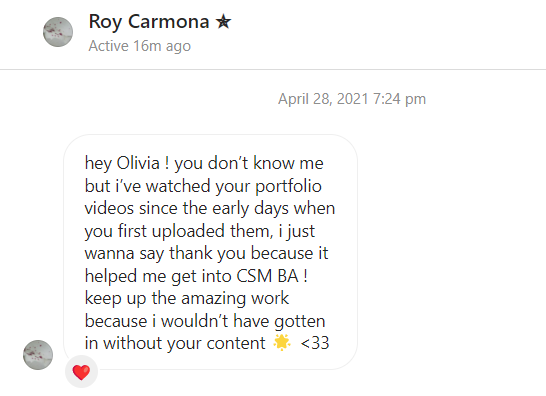Screen dimensions: 546x396
Task: Click the <33 text ending the message
Action: [x=315, y=343]
